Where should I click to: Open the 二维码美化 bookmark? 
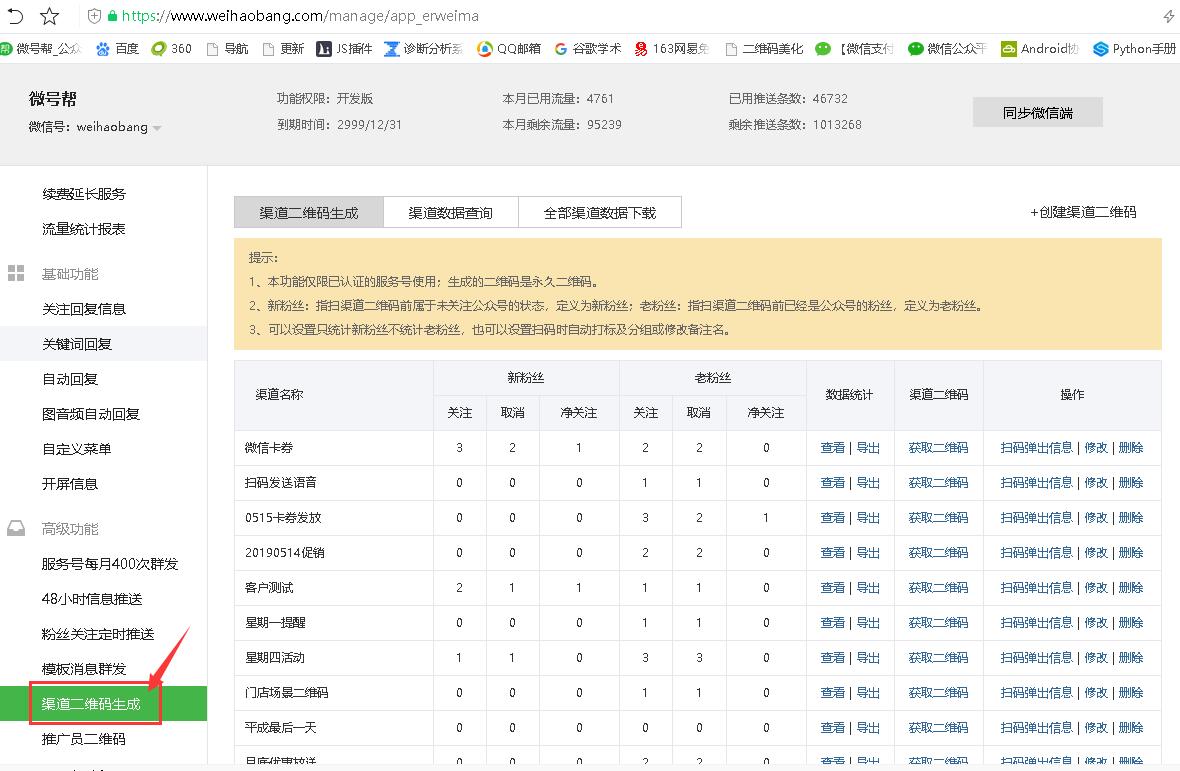[764, 49]
